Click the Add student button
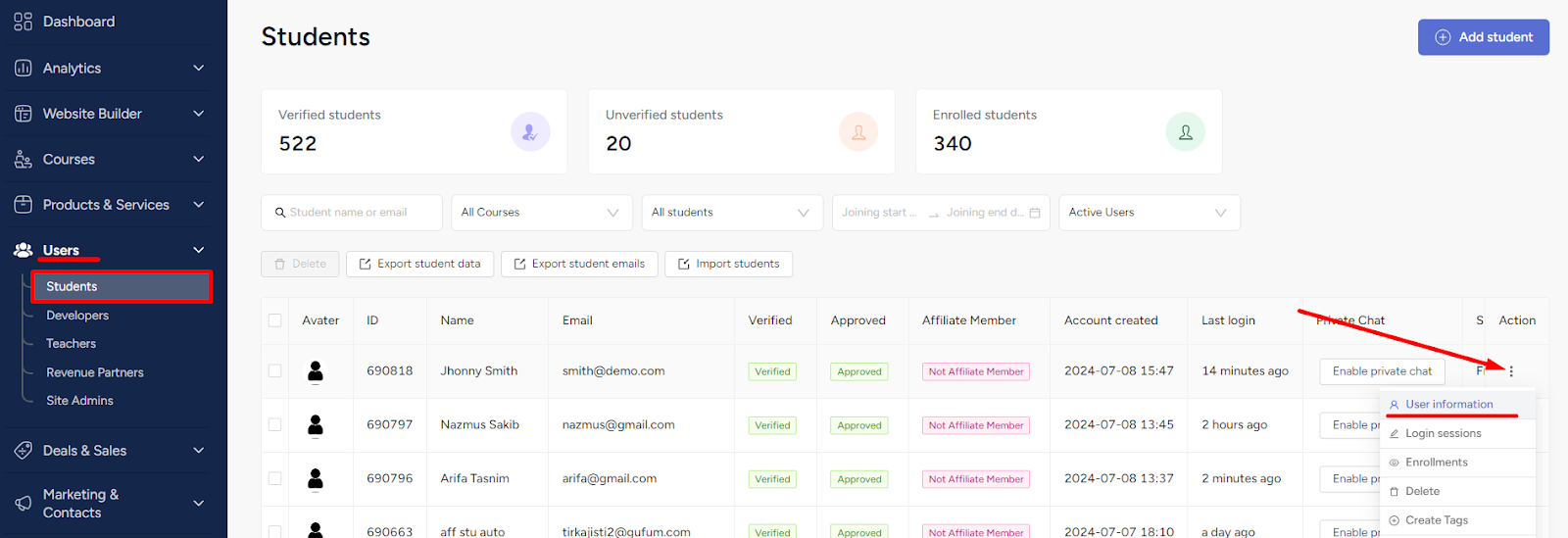The image size is (1568, 538). 1484,37
